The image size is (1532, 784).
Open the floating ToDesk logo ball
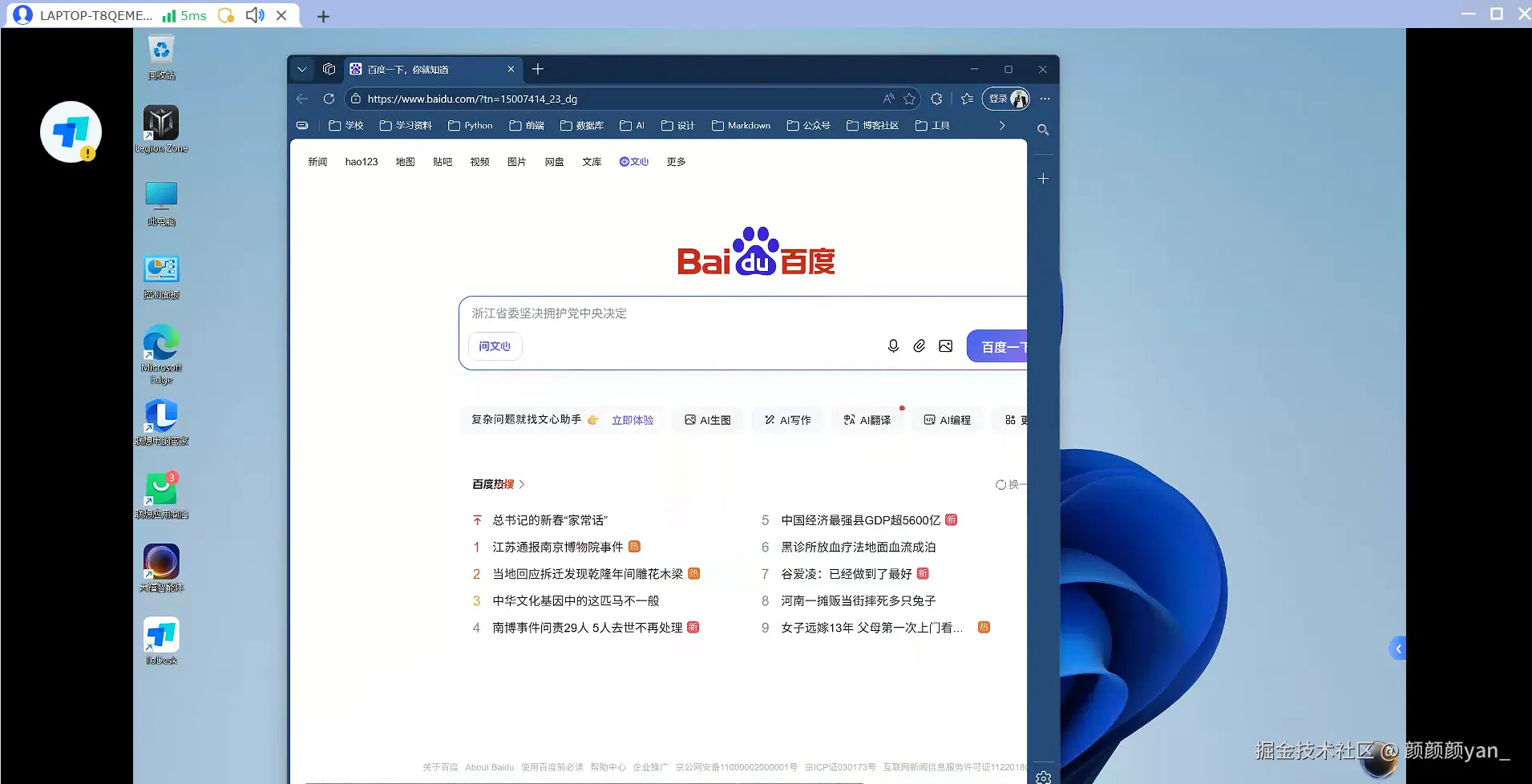[71, 131]
